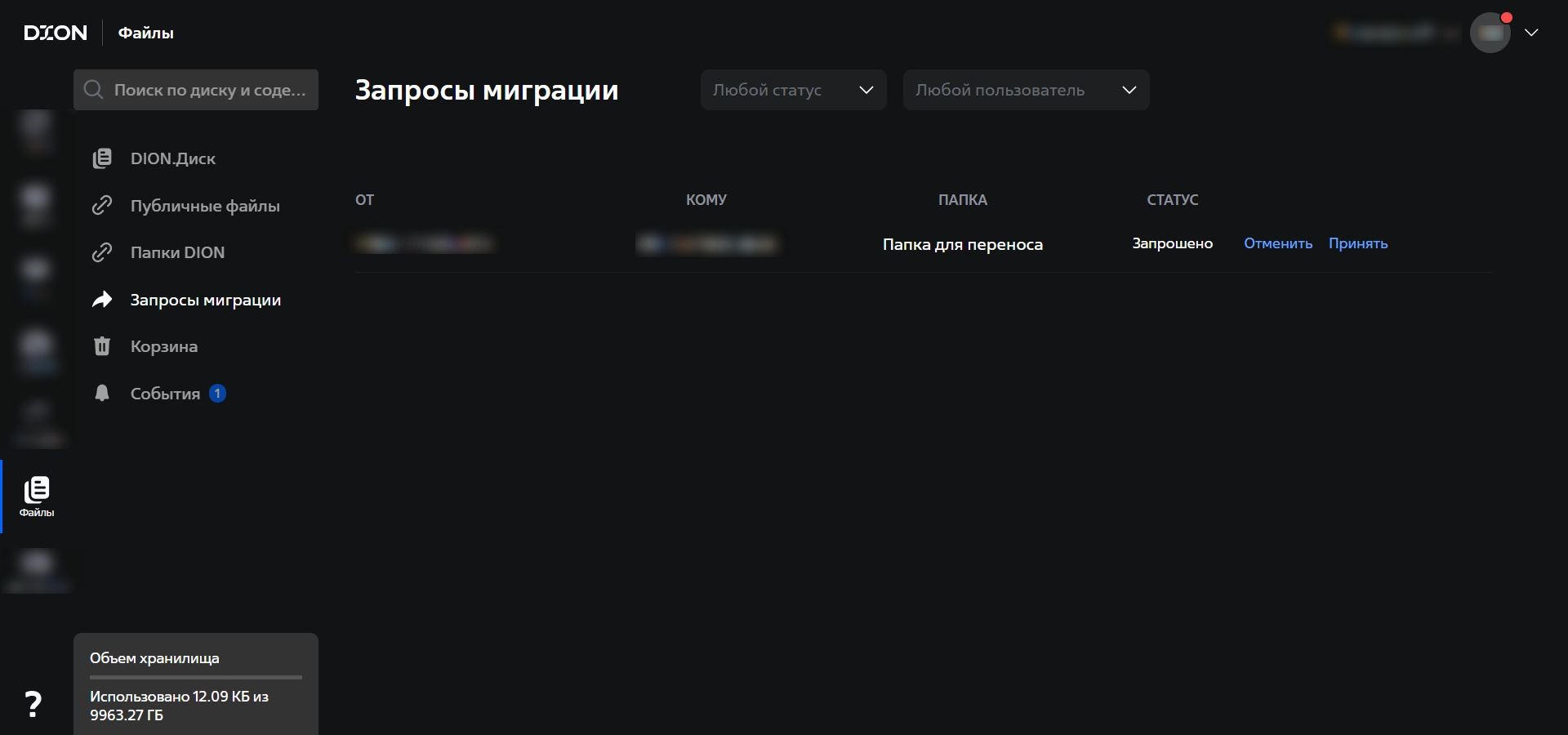Click the Публичные файлы link icon
1568x735 pixels.
pos(102,206)
